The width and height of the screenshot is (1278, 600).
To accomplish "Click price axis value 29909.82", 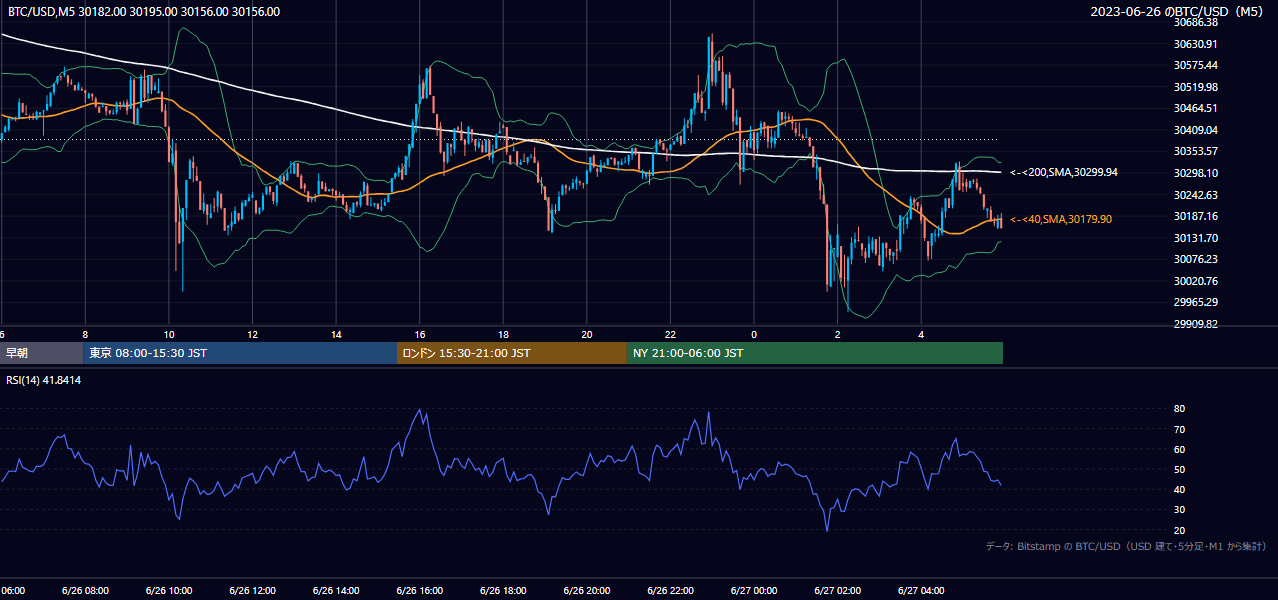I will point(1196,324).
